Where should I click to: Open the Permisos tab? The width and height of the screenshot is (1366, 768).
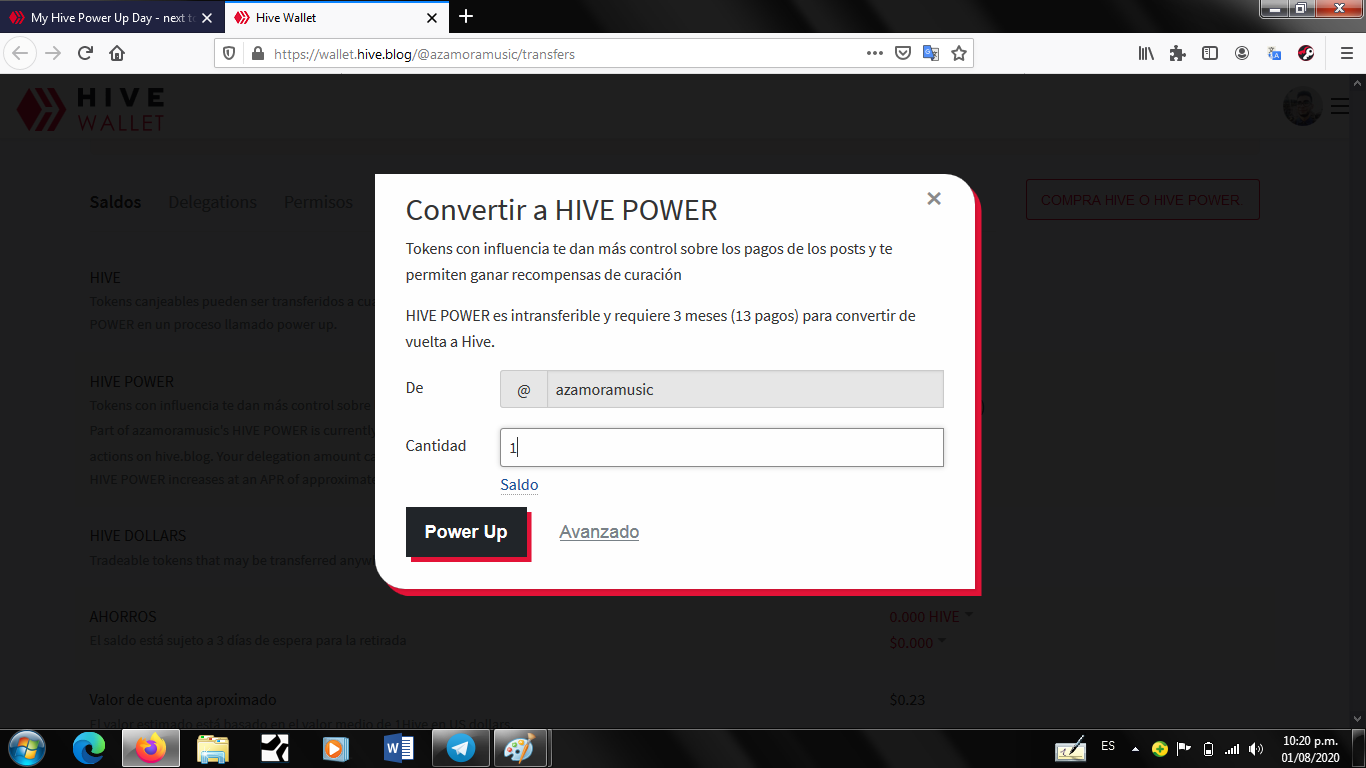pyautogui.click(x=318, y=202)
